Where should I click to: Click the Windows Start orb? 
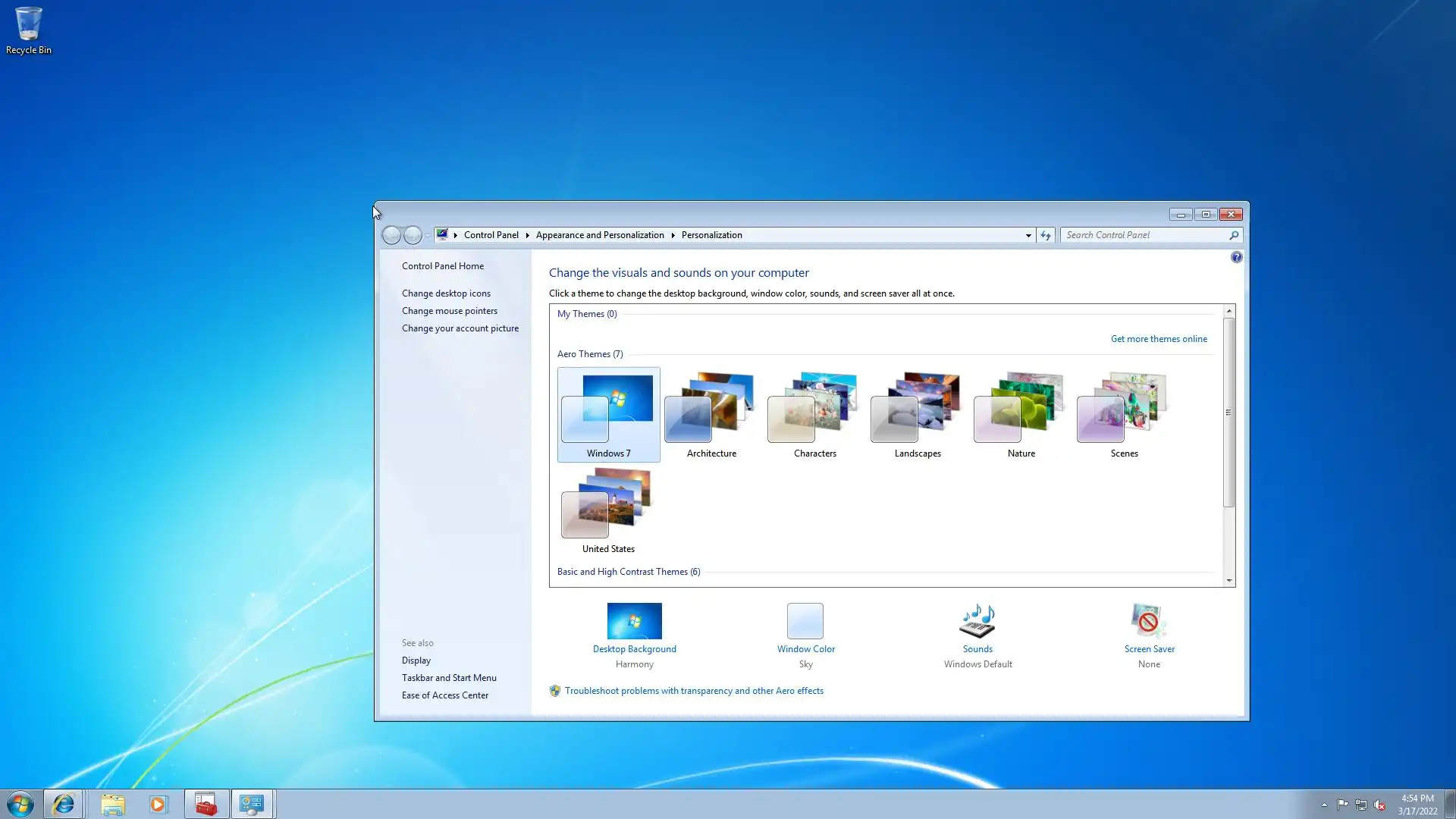[20, 804]
